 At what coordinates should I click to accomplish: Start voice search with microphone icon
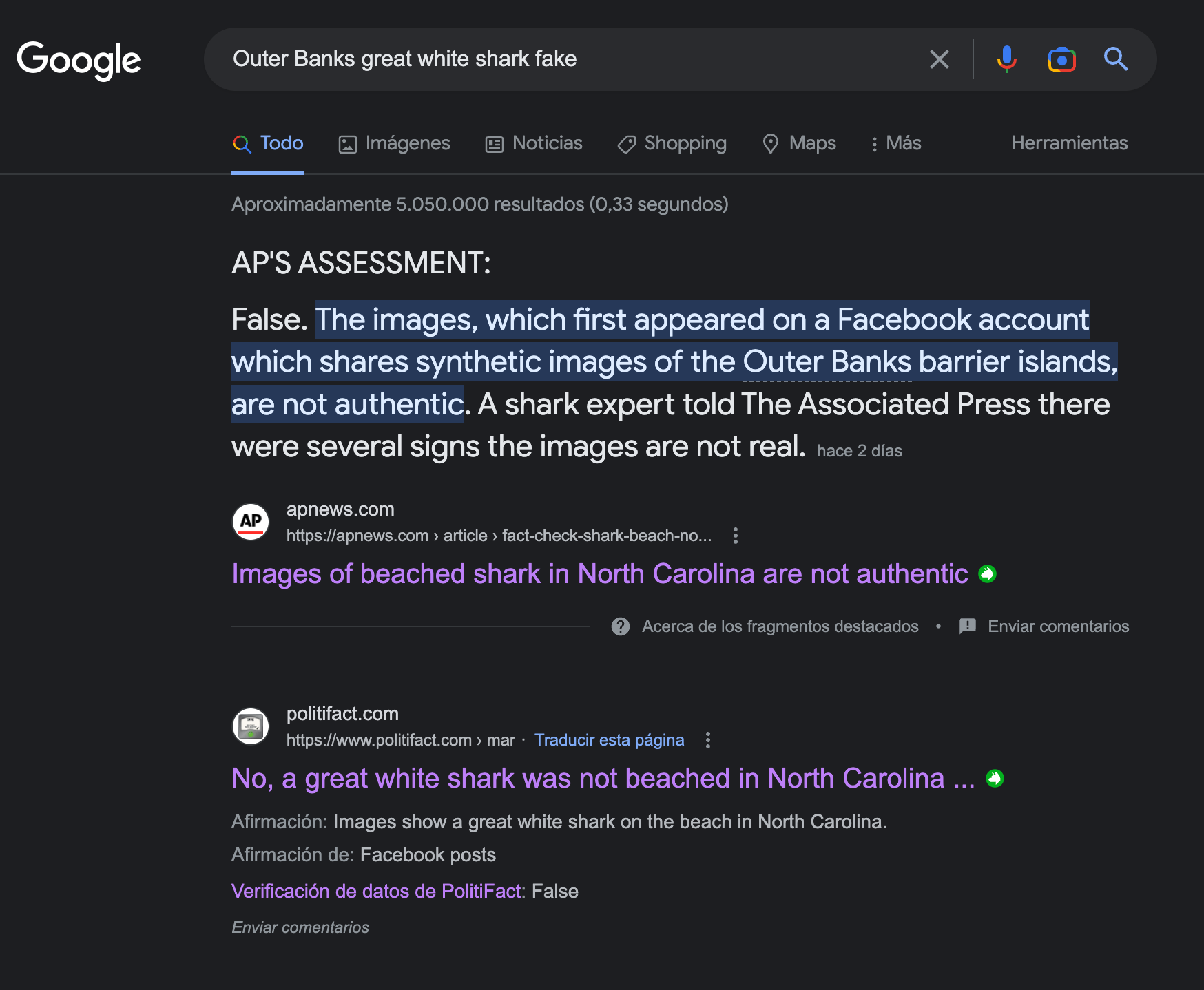[1006, 59]
